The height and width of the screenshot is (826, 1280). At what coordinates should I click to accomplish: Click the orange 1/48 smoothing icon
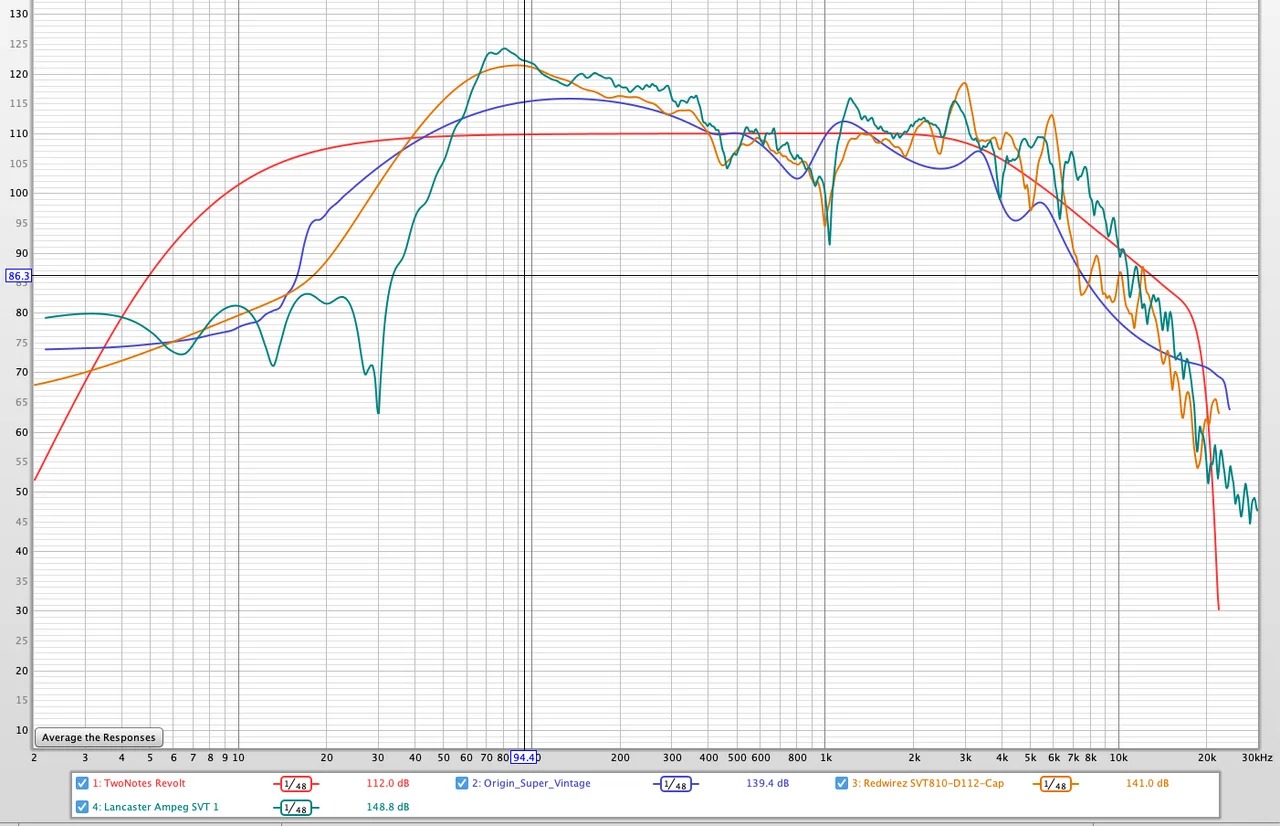click(1055, 784)
